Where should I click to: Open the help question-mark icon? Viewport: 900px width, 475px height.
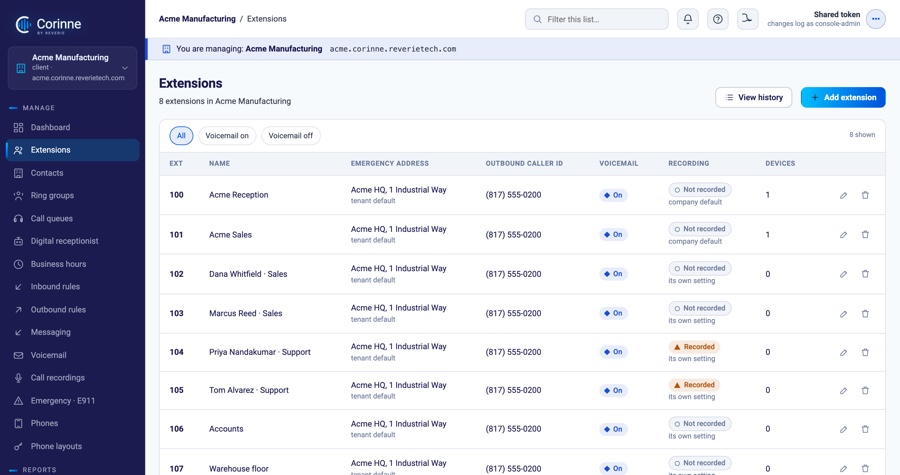[x=717, y=19]
